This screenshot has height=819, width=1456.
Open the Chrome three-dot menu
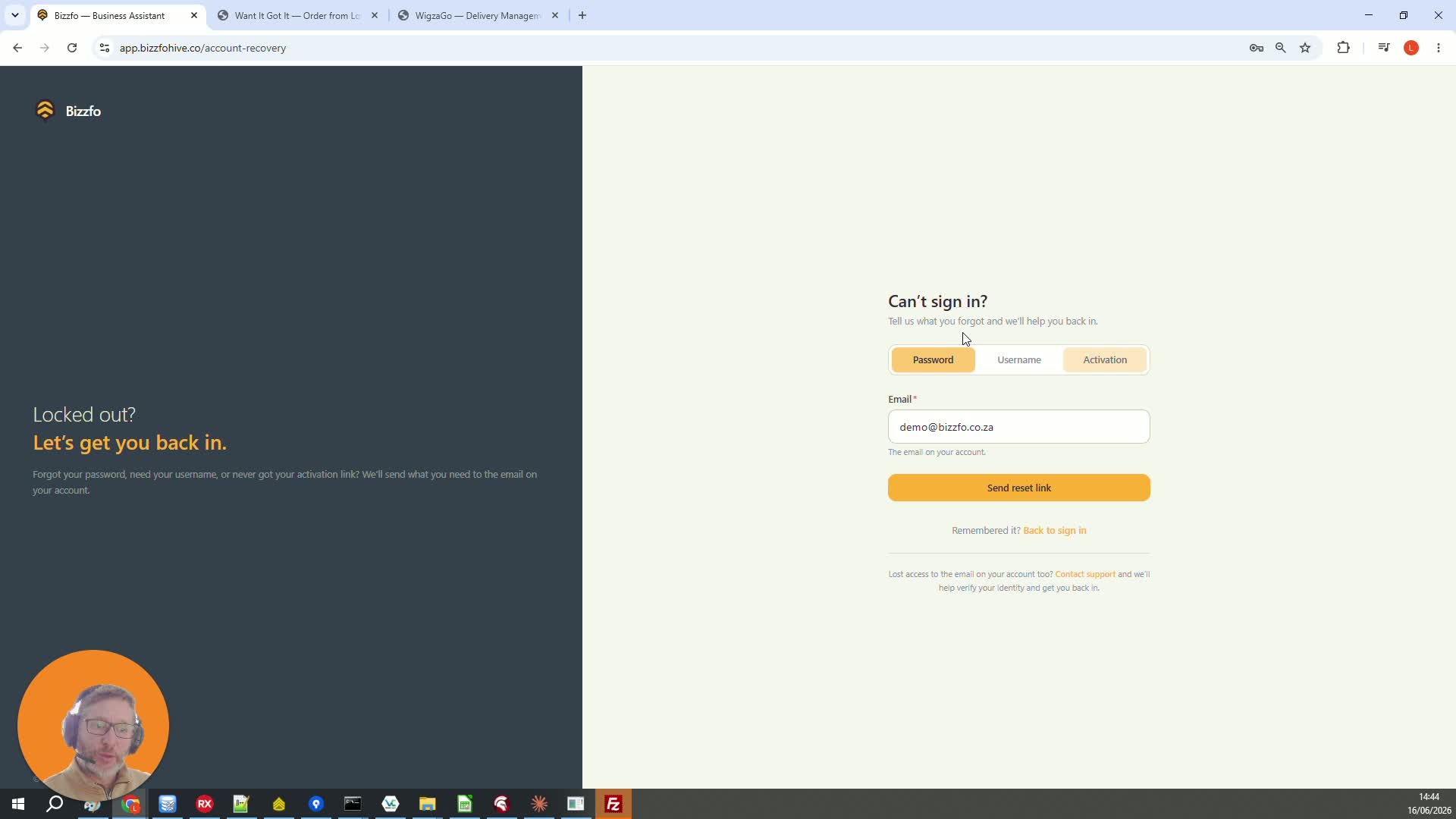1439,48
